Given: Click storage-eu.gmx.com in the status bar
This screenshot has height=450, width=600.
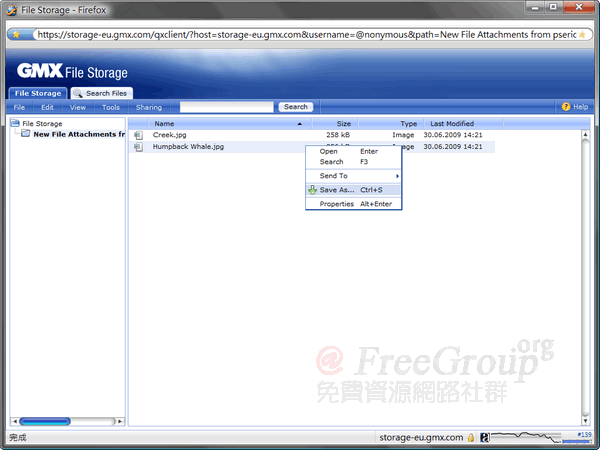Looking at the screenshot, I should point(421,437).
